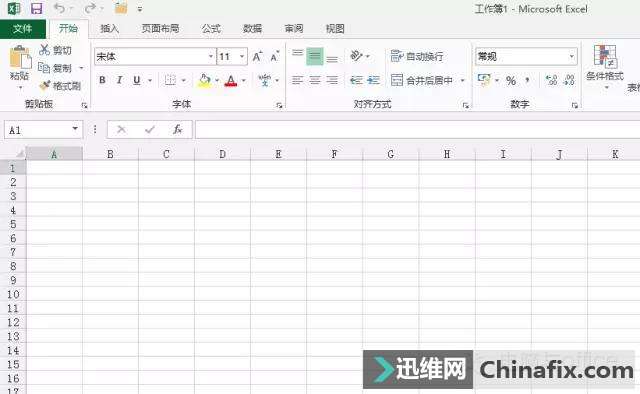Click the Undo arrow icon
The image size is (640, 394).
60,8
